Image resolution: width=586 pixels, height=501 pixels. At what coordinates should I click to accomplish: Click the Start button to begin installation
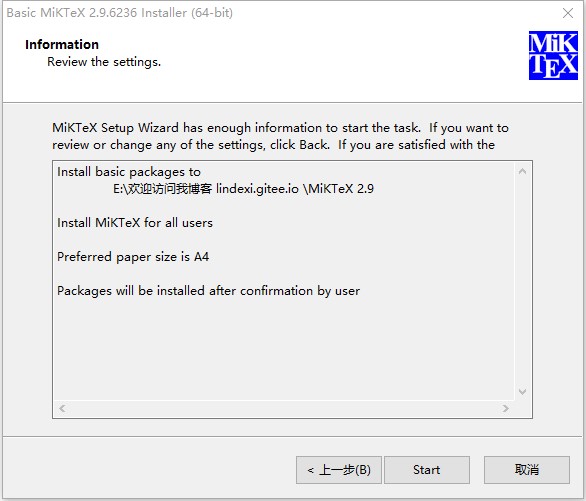tap(427, 470)
